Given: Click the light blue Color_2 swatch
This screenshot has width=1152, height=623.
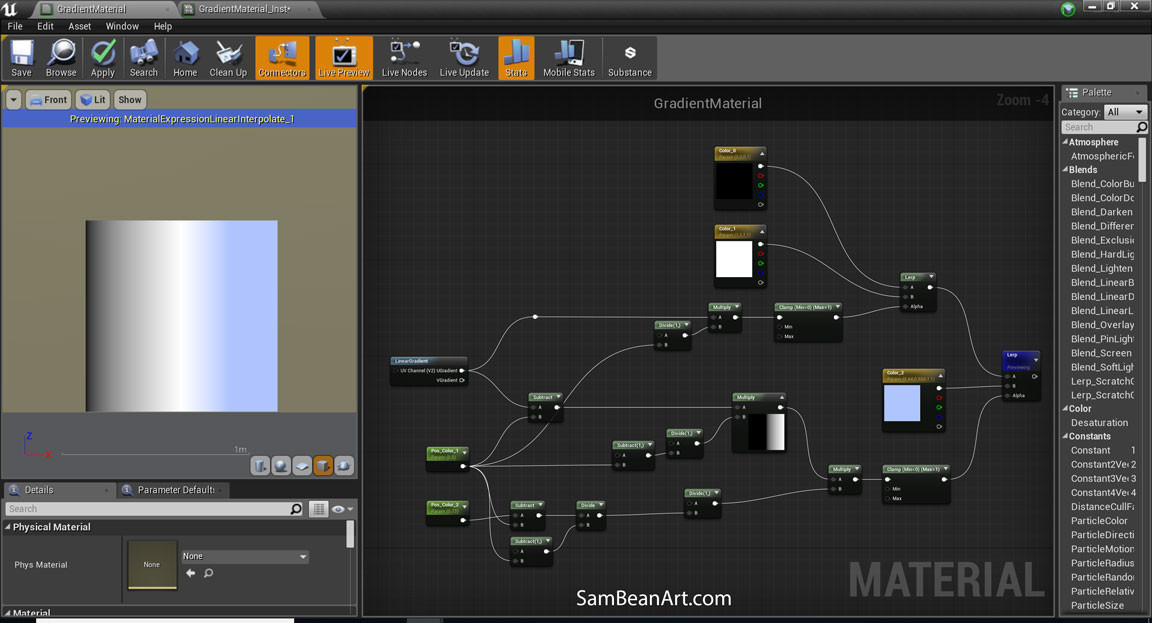Looking at the screenshot, I should point(901,403).
